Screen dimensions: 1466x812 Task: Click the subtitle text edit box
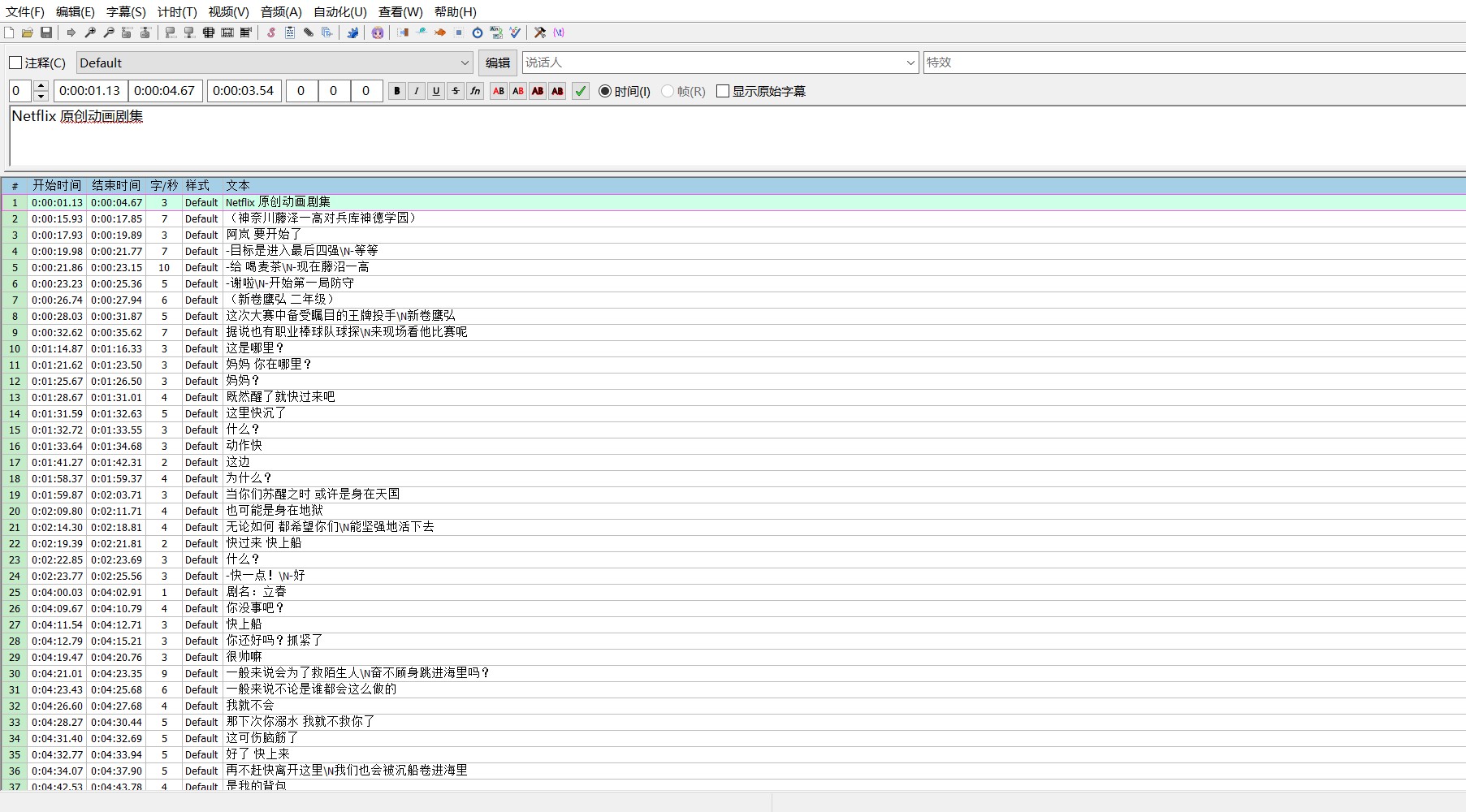tap(737, 136)
